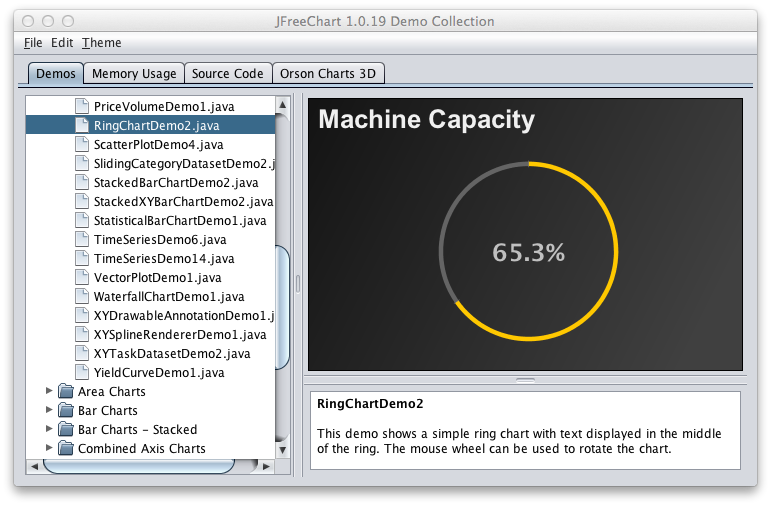Screen dimensions: 771x506
Task: Open the File menu
Action: pyautogui.click(x=32, y=43)
